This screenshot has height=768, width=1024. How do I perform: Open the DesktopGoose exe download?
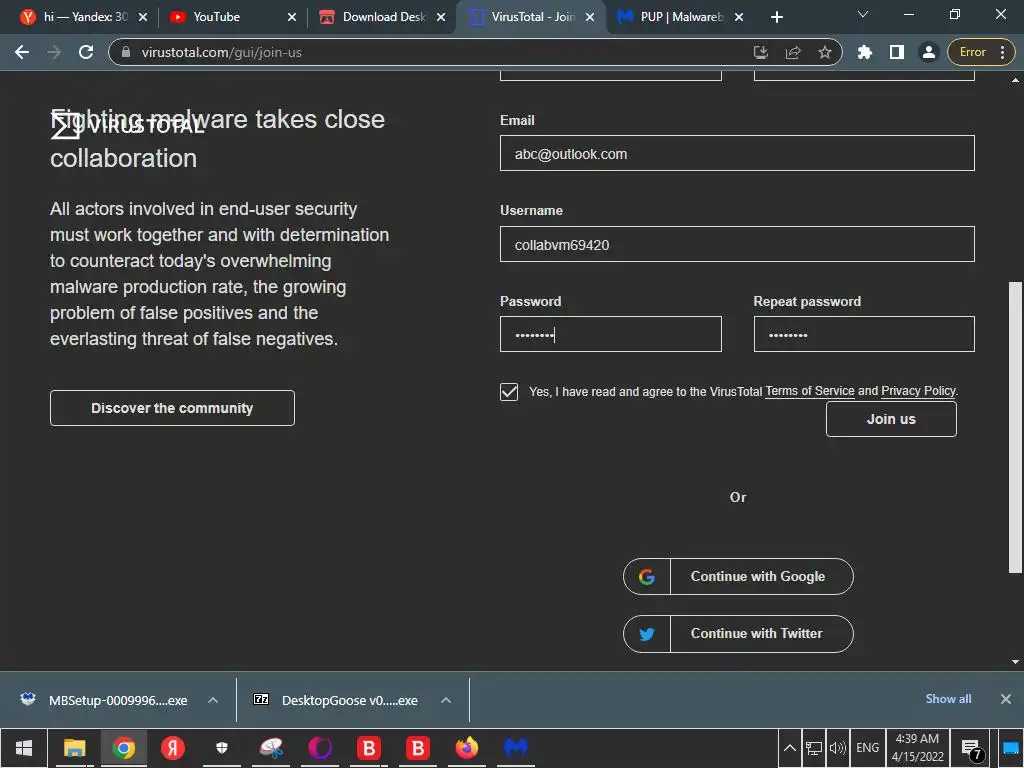349,700
